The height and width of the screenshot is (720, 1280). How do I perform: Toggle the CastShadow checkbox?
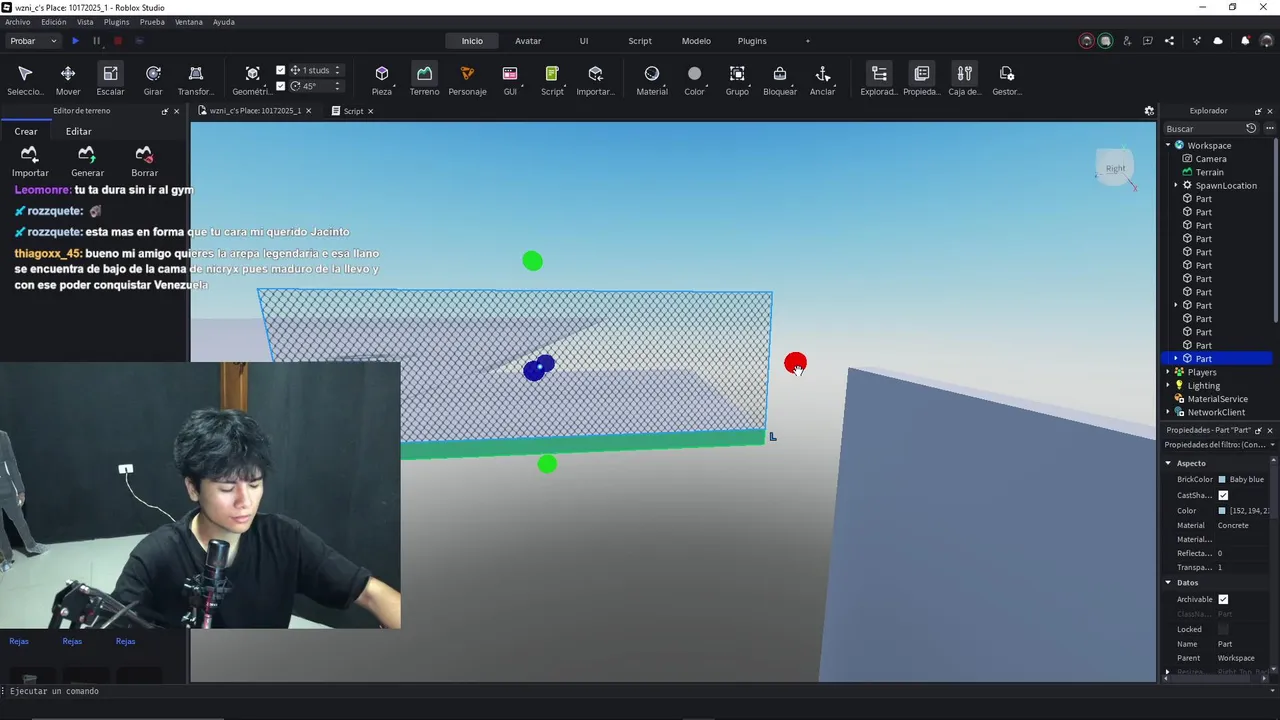pyautogui.click(x=1223, y=495)
